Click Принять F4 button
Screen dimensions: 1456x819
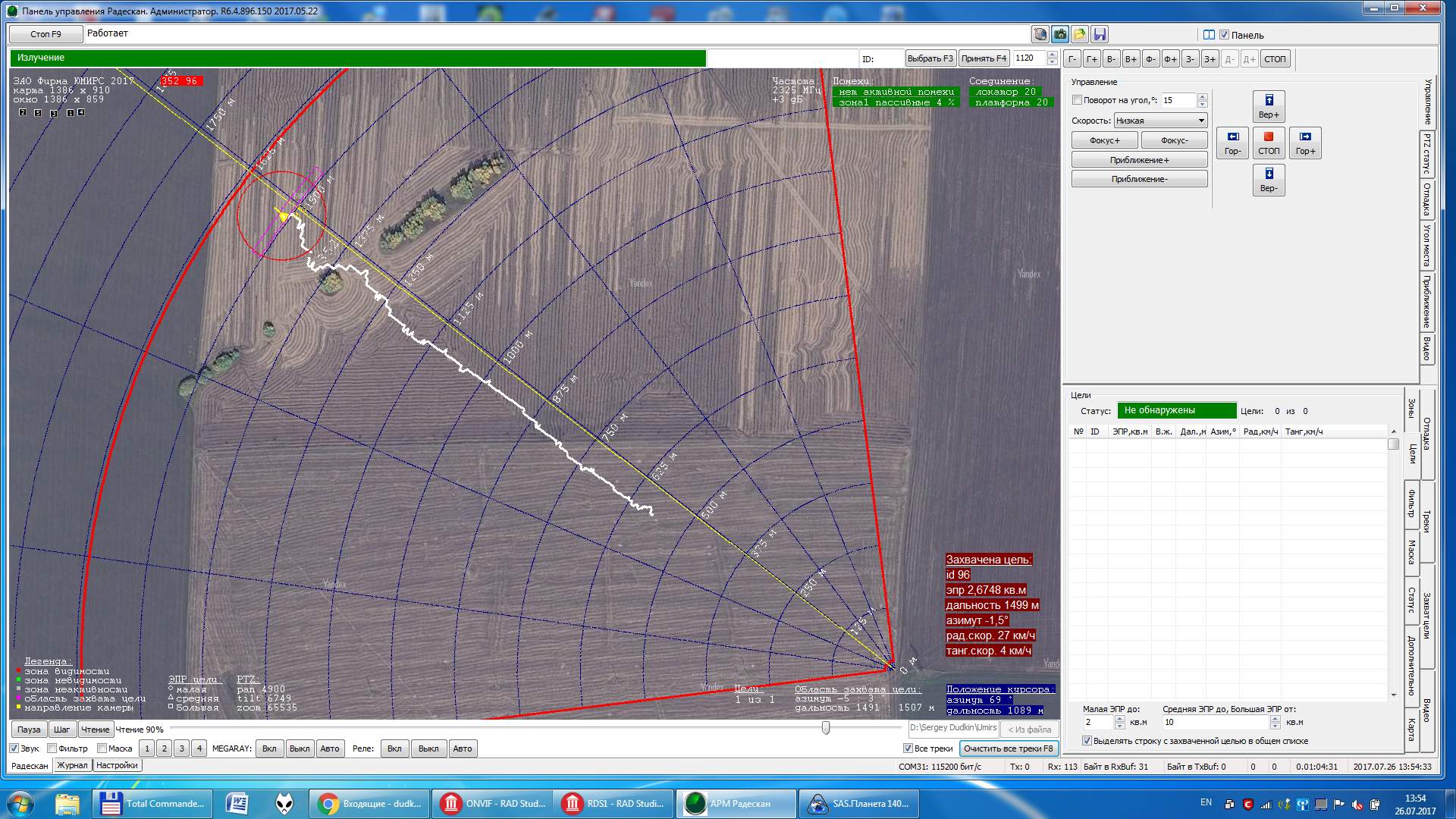984,58
